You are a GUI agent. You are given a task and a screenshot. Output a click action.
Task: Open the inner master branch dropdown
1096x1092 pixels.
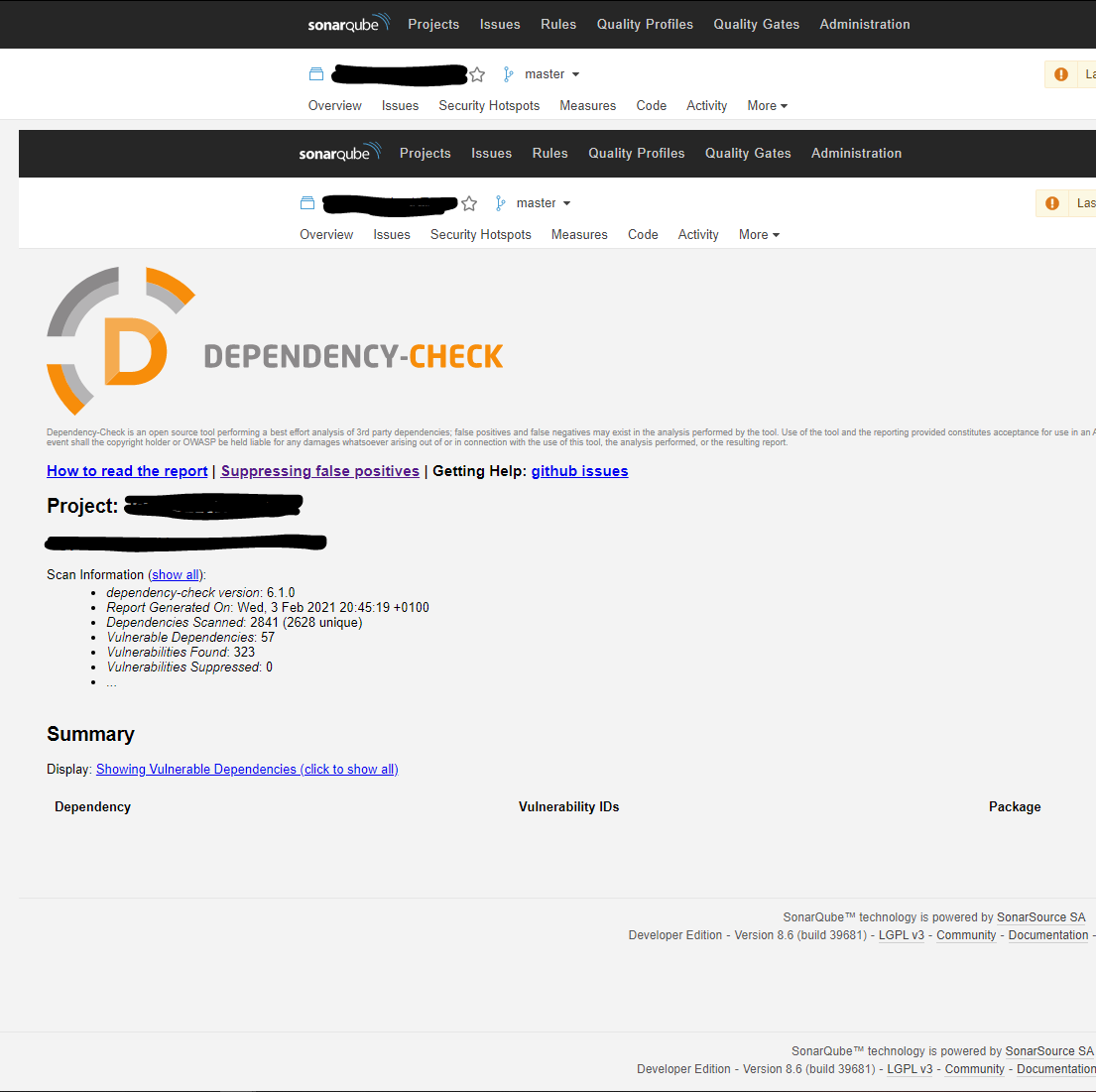[544, 202]
